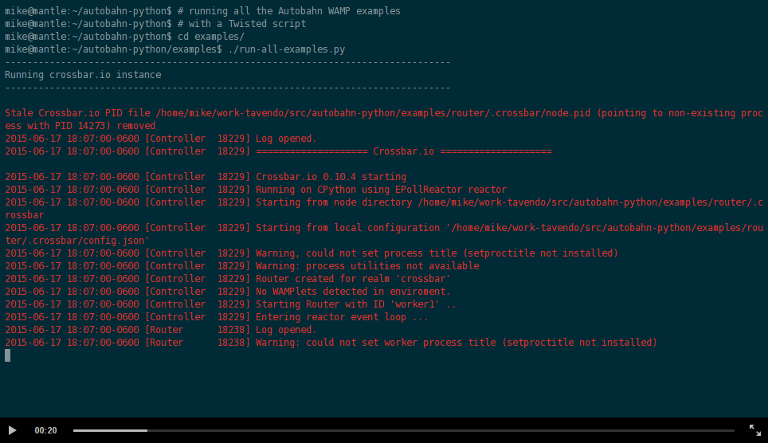The width and height of the screenshot is (768, 443).
Task: Click "Starting Router with ID 'worker1'" line
Action: [x=230, y=304]
